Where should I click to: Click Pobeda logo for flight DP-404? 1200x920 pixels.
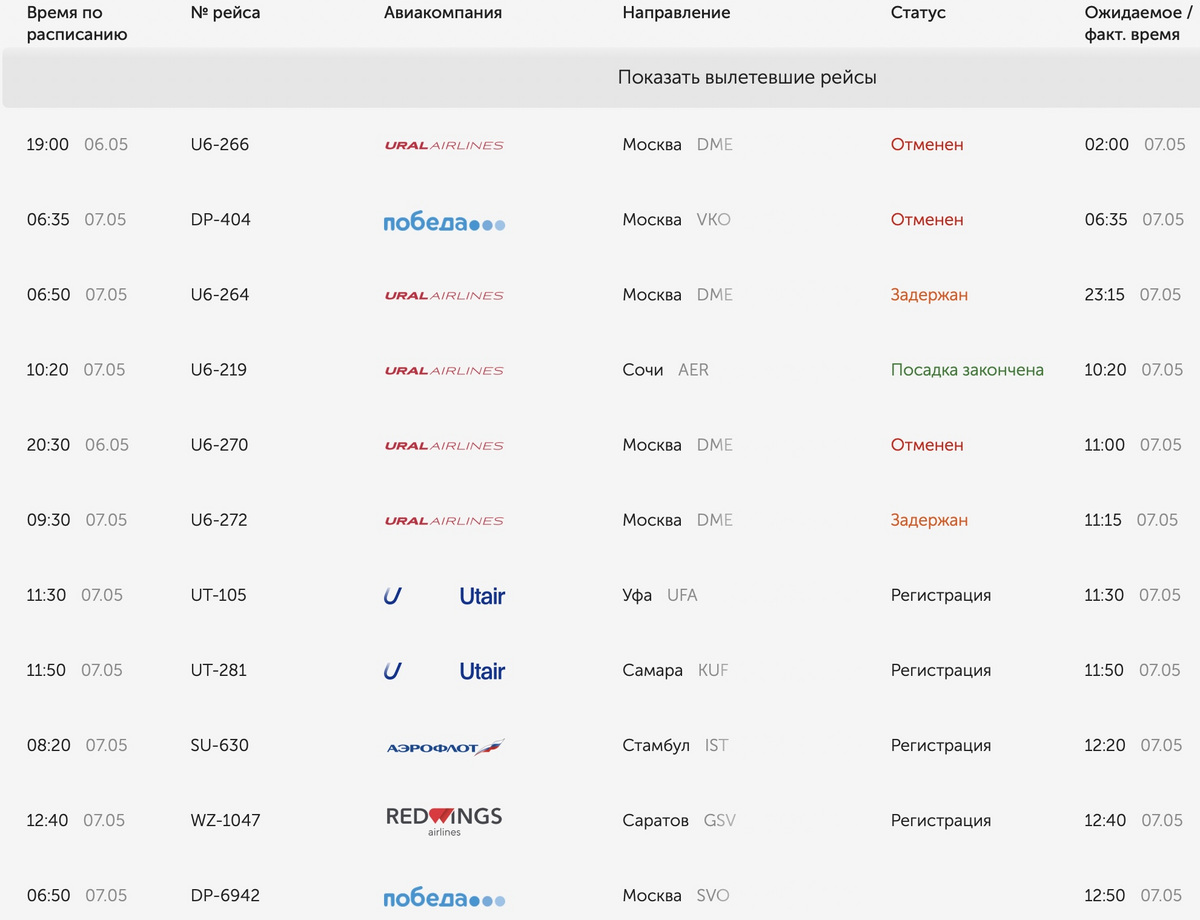[444, 222]
